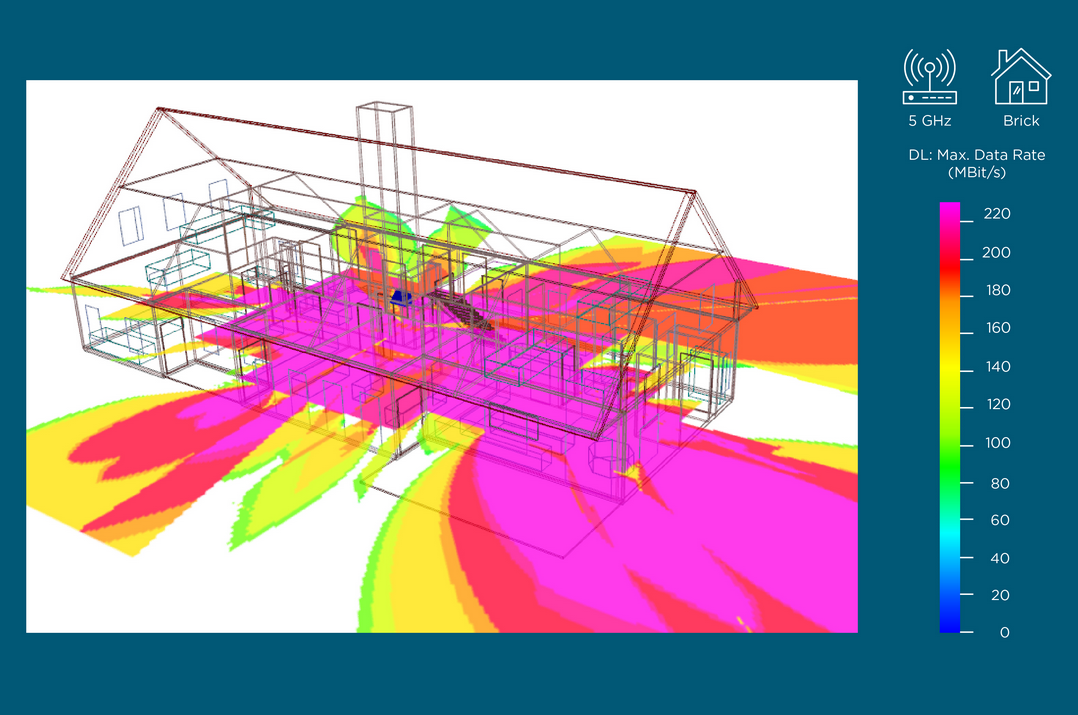Viewport: 1078px width, 715px height.
Task: Click the (MBit/s) unit text
Action: (975, 173)
